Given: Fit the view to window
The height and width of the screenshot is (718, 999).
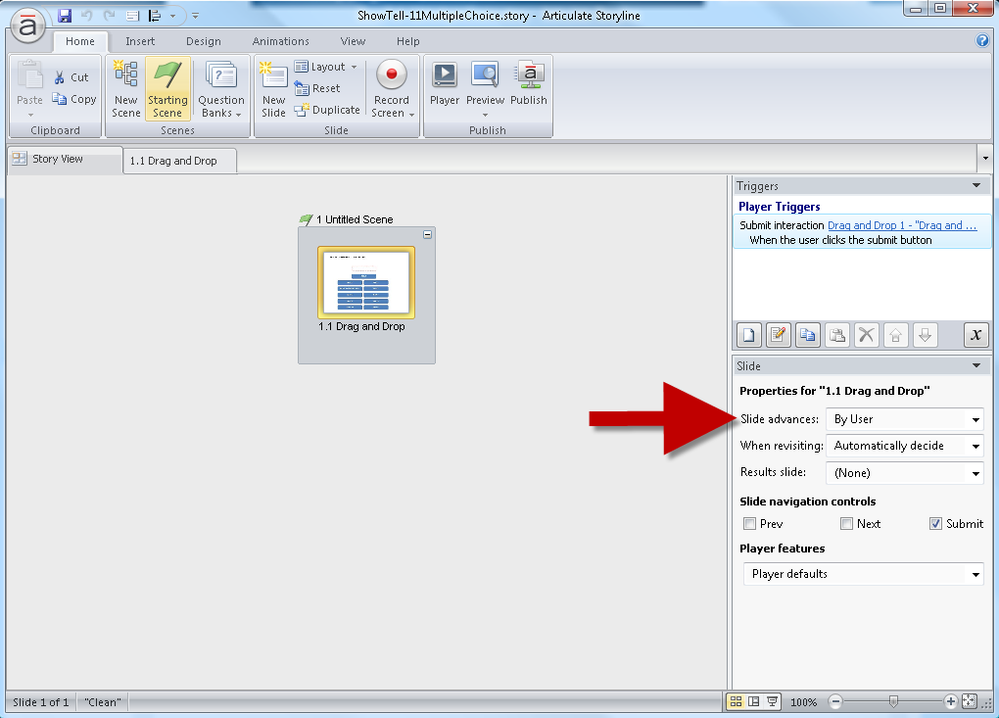Looking at the screenshot, I should tap(969, 701).
